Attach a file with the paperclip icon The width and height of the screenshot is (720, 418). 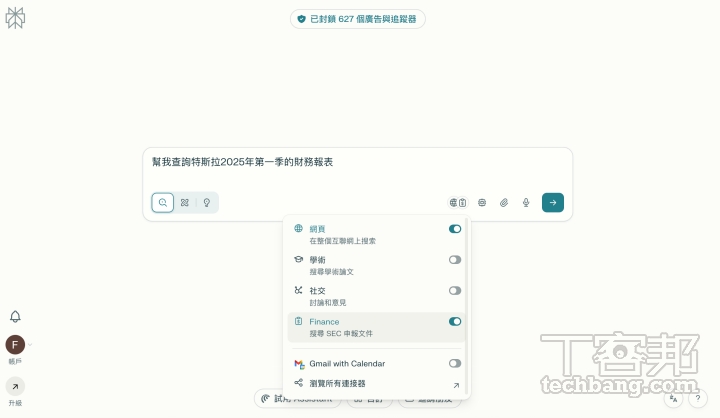pos(504,203)
